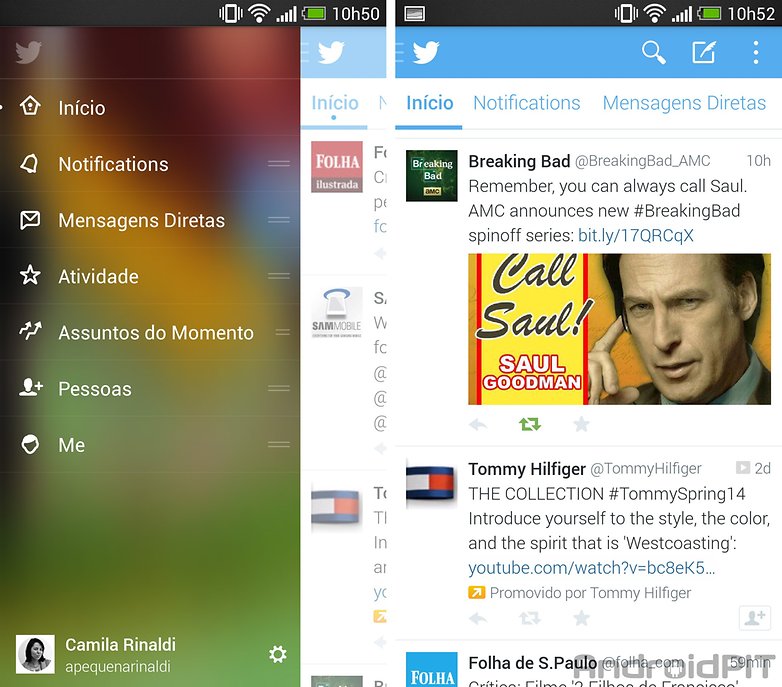Viewport: 782px width, 687px height.
Task: Open the bit.ly/17QRCqX link
Action: tap(635, 235)
